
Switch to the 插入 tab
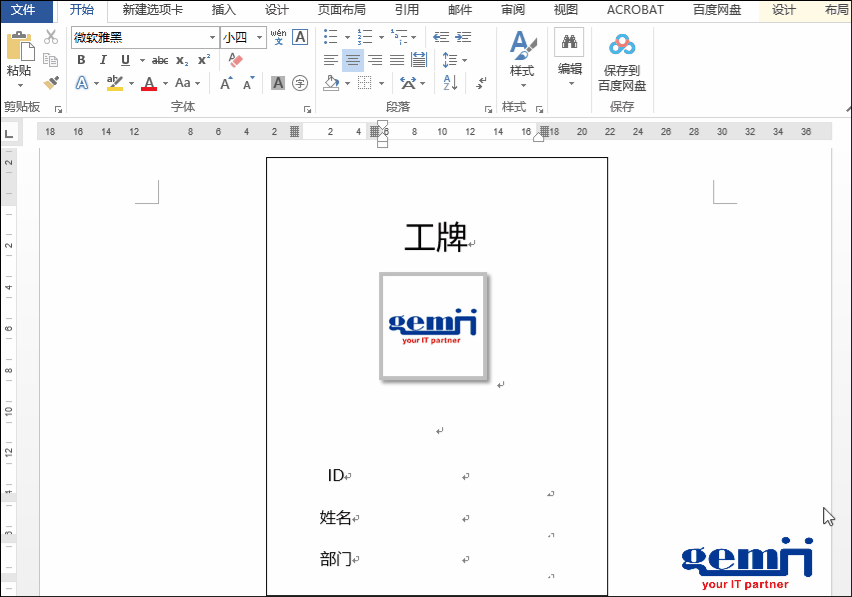224,10
